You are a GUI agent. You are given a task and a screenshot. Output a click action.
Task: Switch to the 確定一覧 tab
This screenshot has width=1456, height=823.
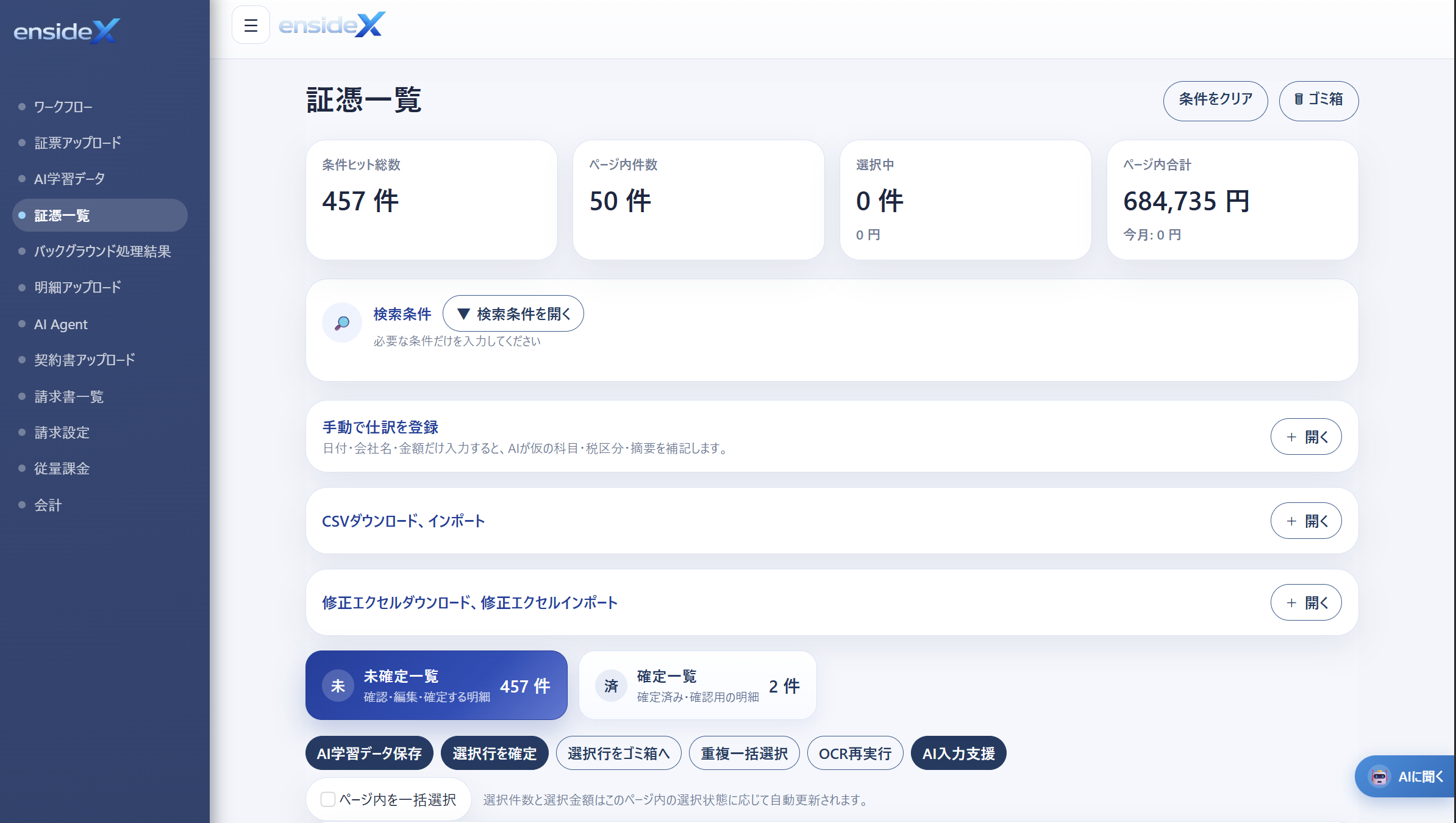[x=698, y=685]
